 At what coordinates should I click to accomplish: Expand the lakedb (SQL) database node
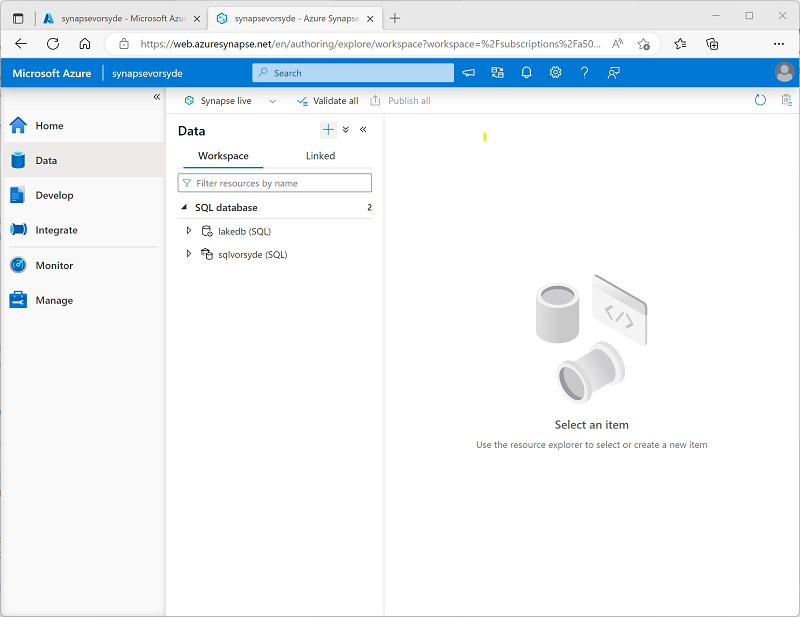(189, 231)
